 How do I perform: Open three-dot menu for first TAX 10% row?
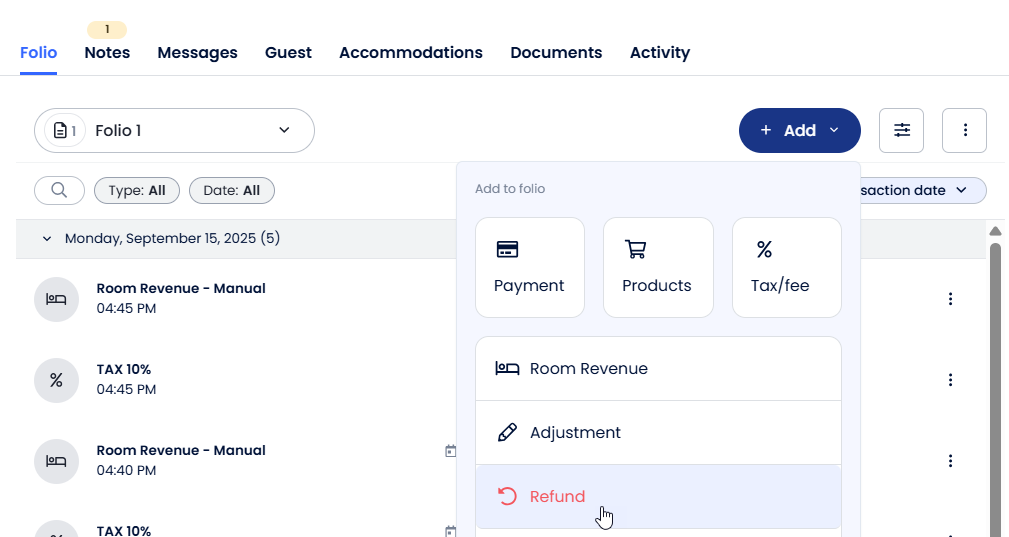pos(950,380)
